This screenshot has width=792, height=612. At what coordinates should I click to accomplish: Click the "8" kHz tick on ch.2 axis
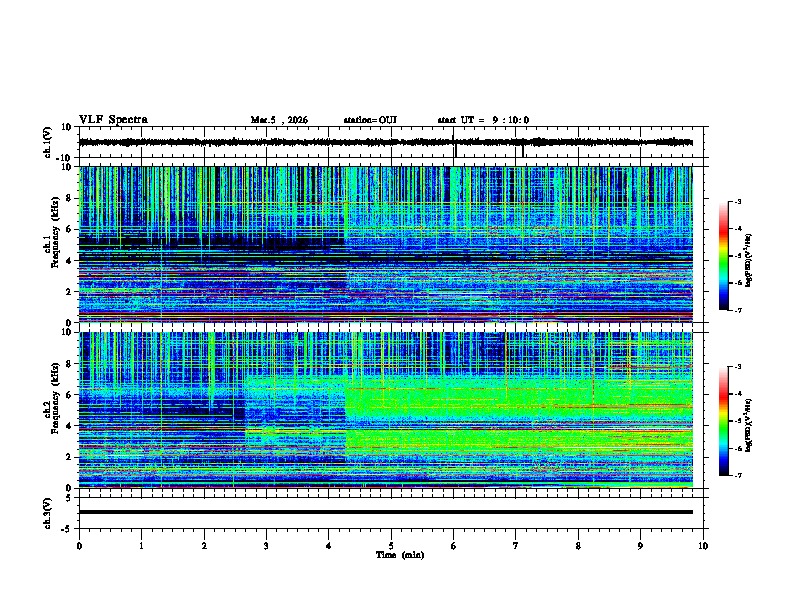click(x=70, y=364)
